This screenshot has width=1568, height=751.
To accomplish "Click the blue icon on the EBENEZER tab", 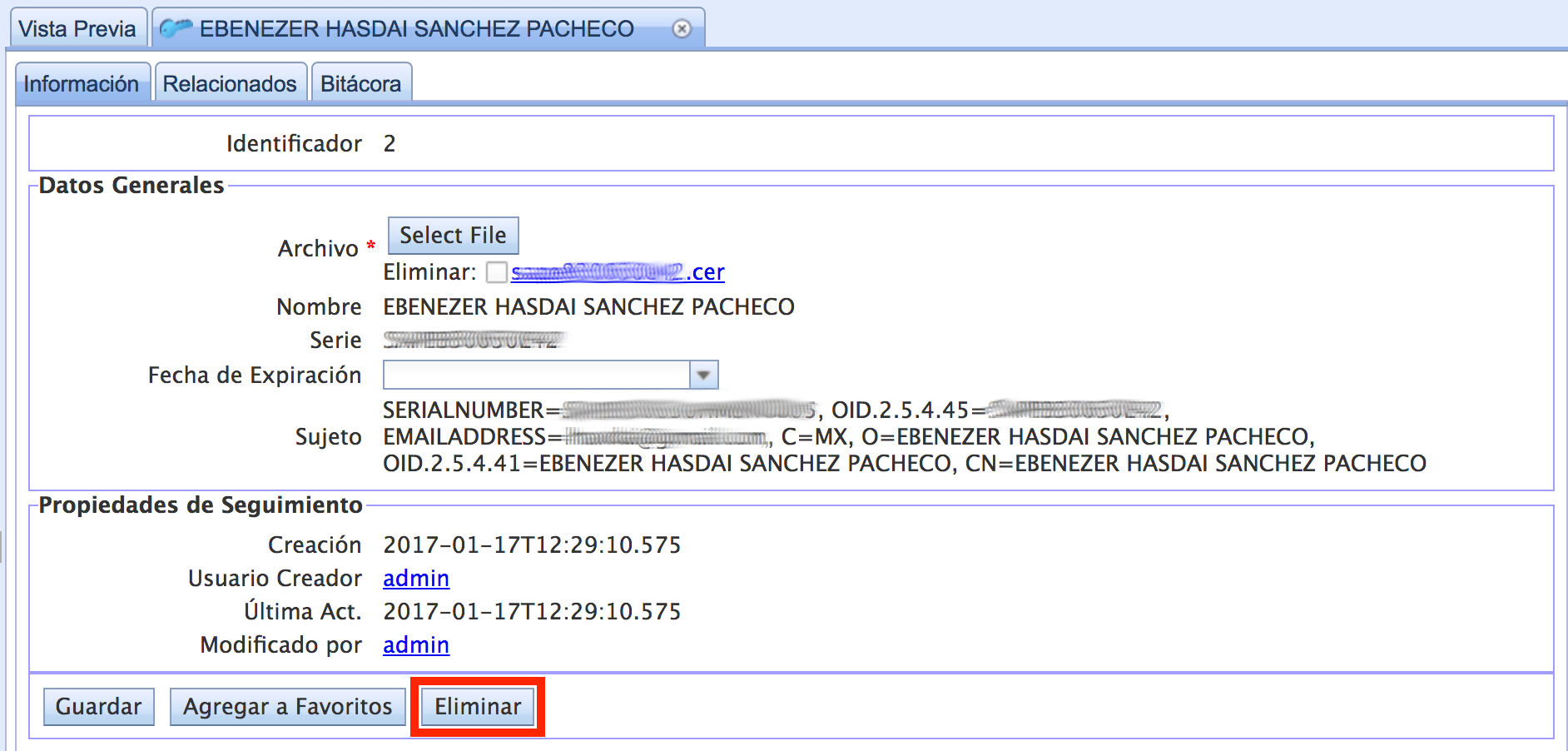I will tap(176, 28).
